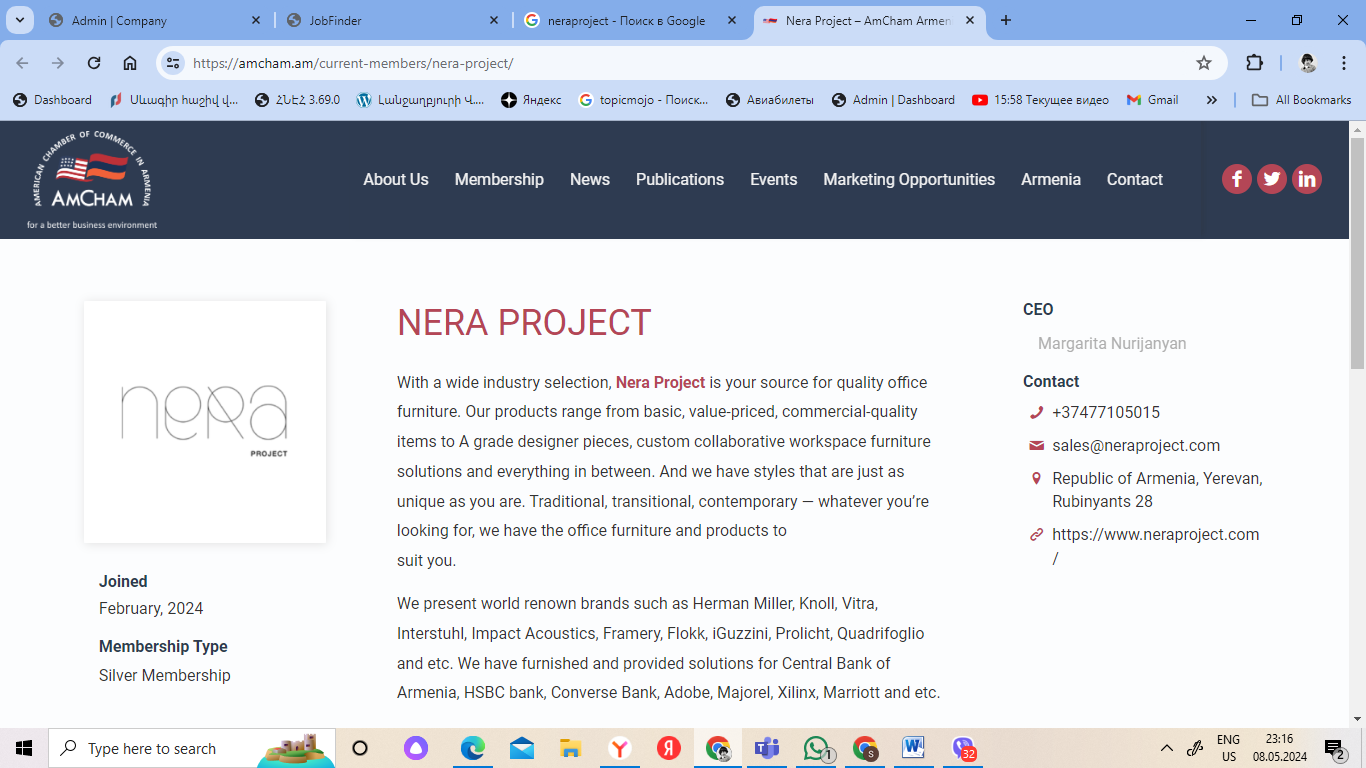This screenshot has width=1366, height=768.
Task: Open All Bookmarks folder
Action: (x=1301, y=100)
